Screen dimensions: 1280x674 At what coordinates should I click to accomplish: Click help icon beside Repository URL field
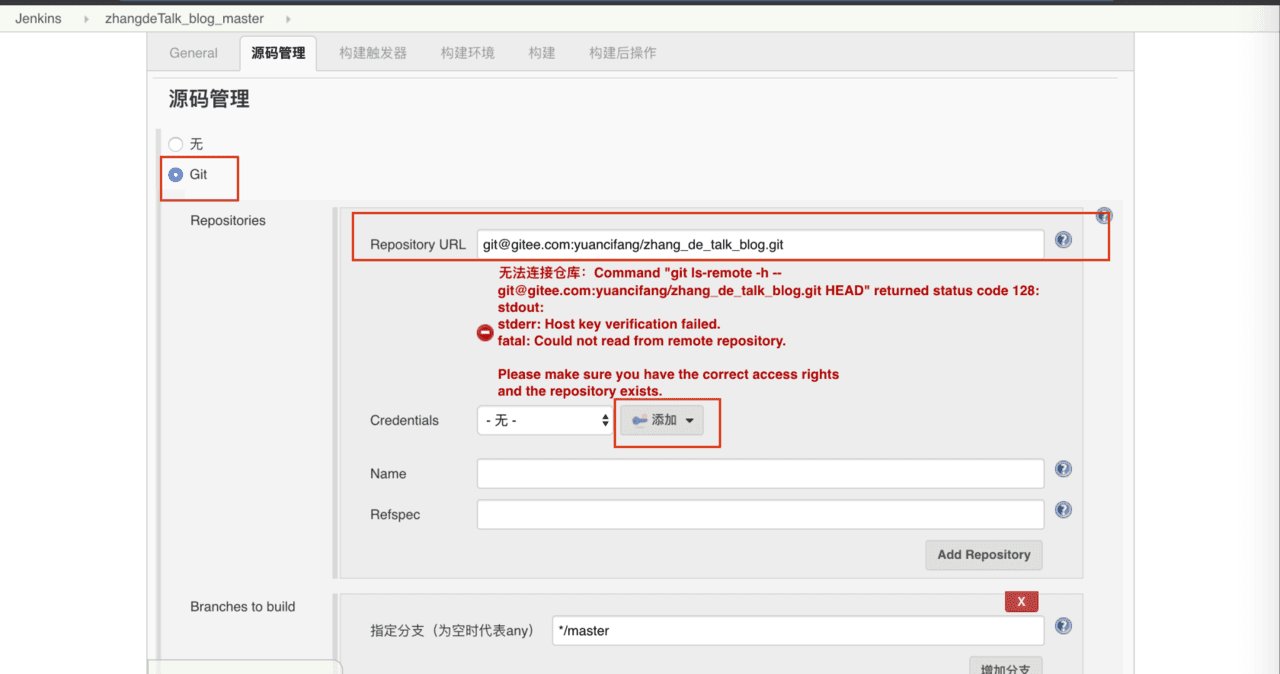tap(1063, 240)
